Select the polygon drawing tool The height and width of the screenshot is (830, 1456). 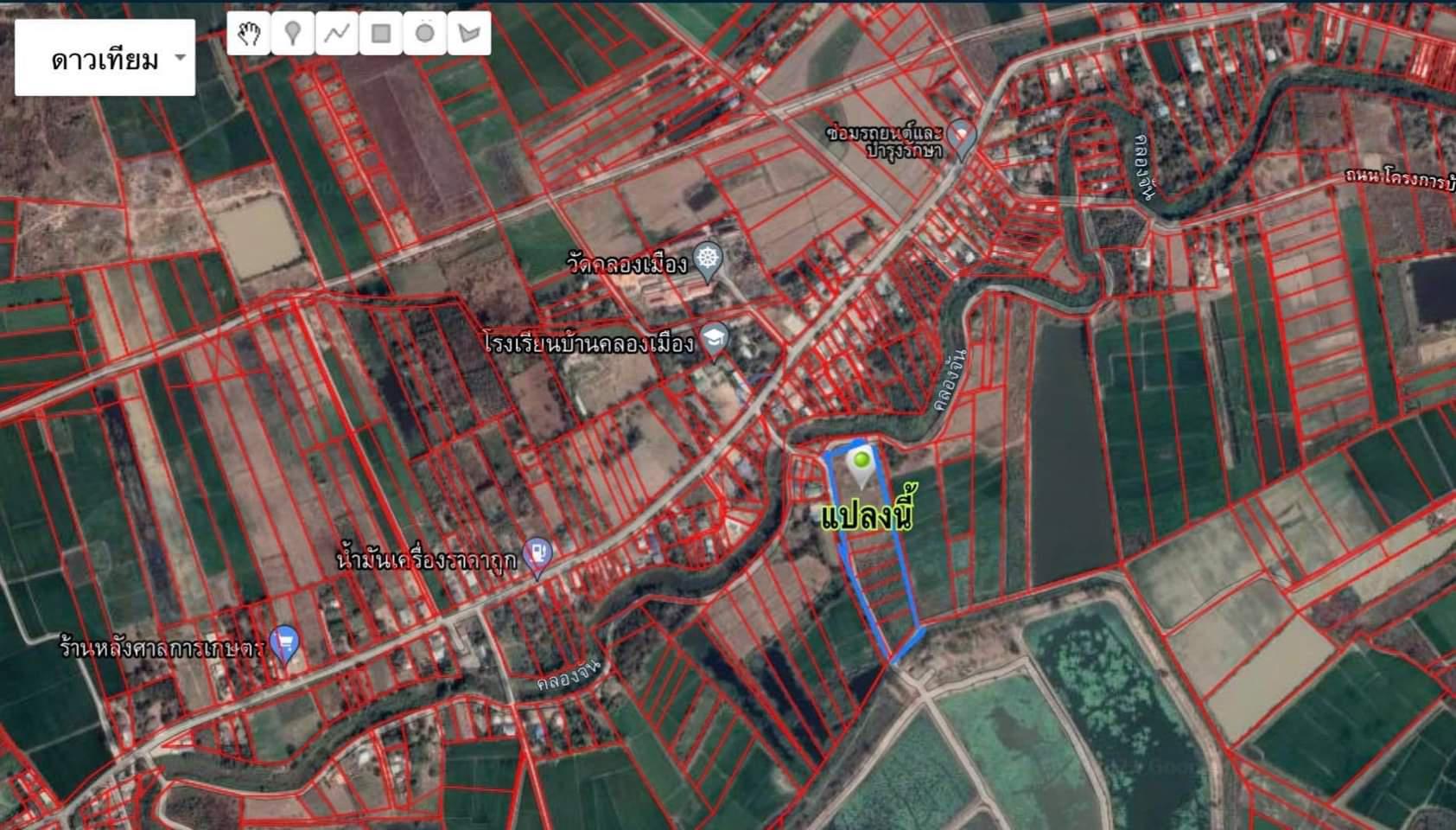click(x=469, y=34)
